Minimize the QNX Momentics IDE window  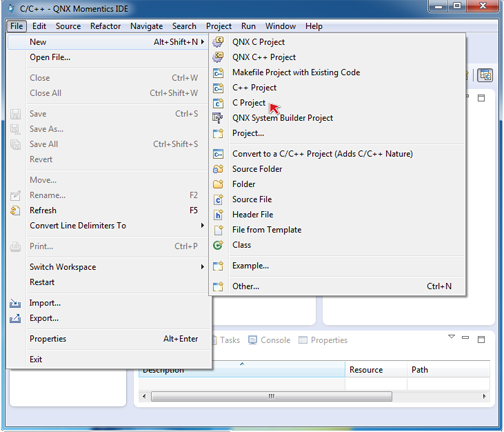tap(438, 6)
